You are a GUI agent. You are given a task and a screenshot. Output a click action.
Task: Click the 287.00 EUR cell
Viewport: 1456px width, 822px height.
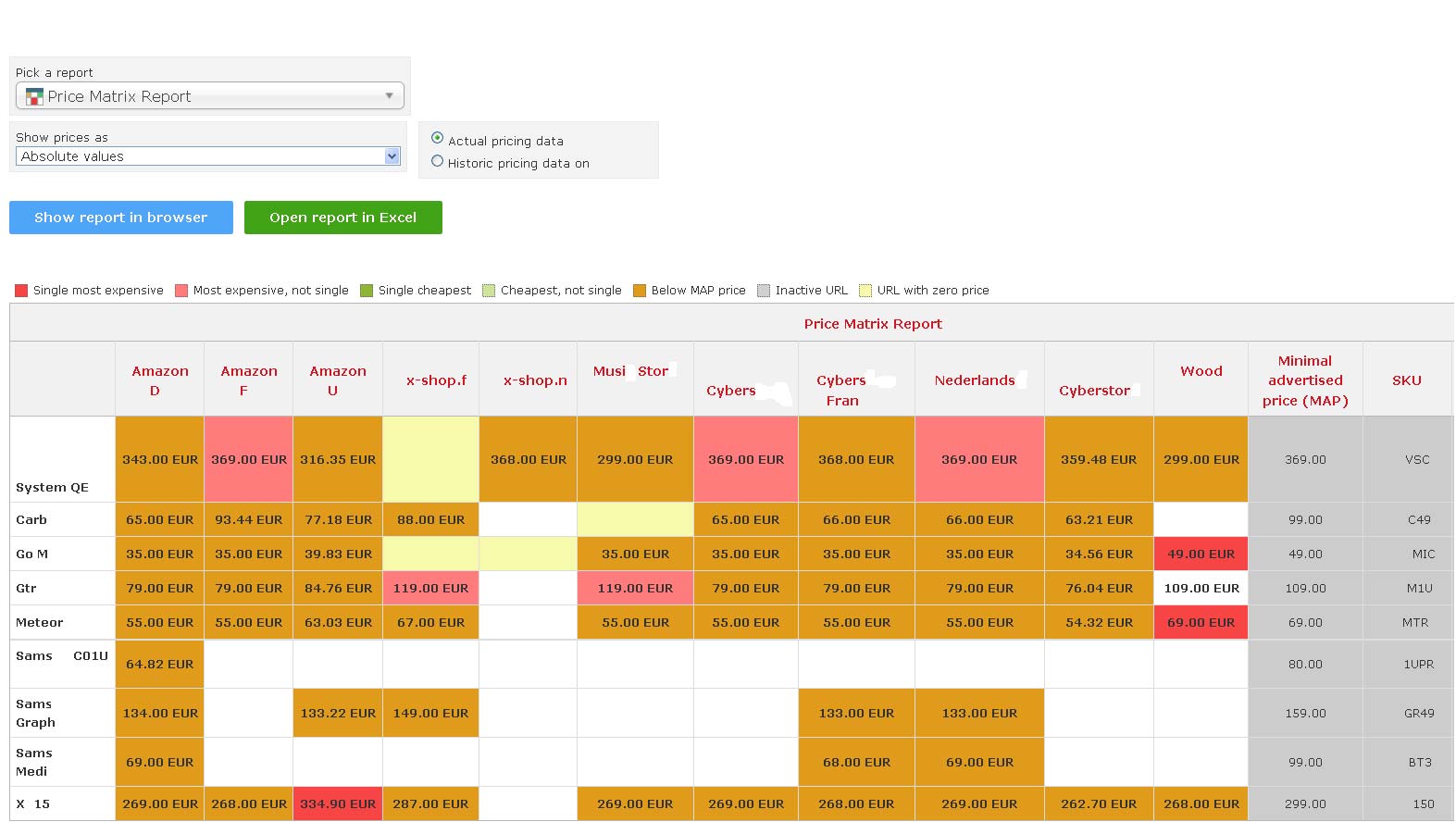430,803
